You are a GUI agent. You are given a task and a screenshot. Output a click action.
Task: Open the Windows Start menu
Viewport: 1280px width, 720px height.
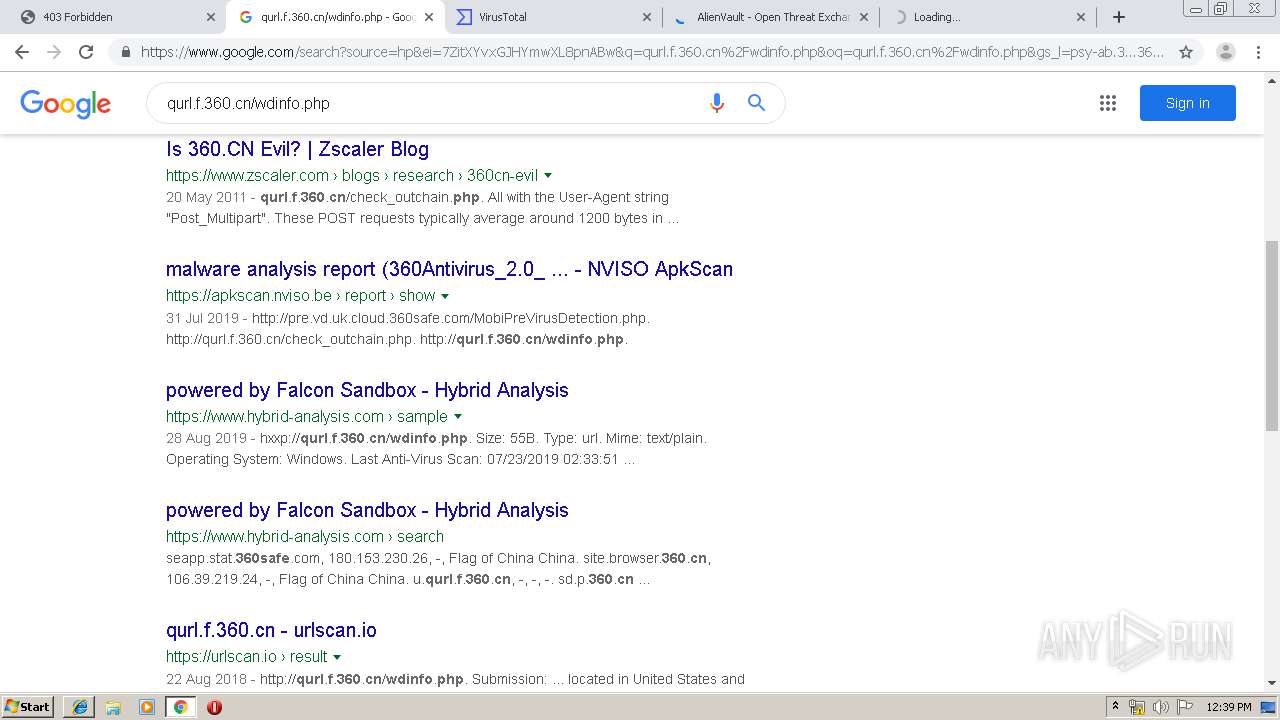click(27, 707)
